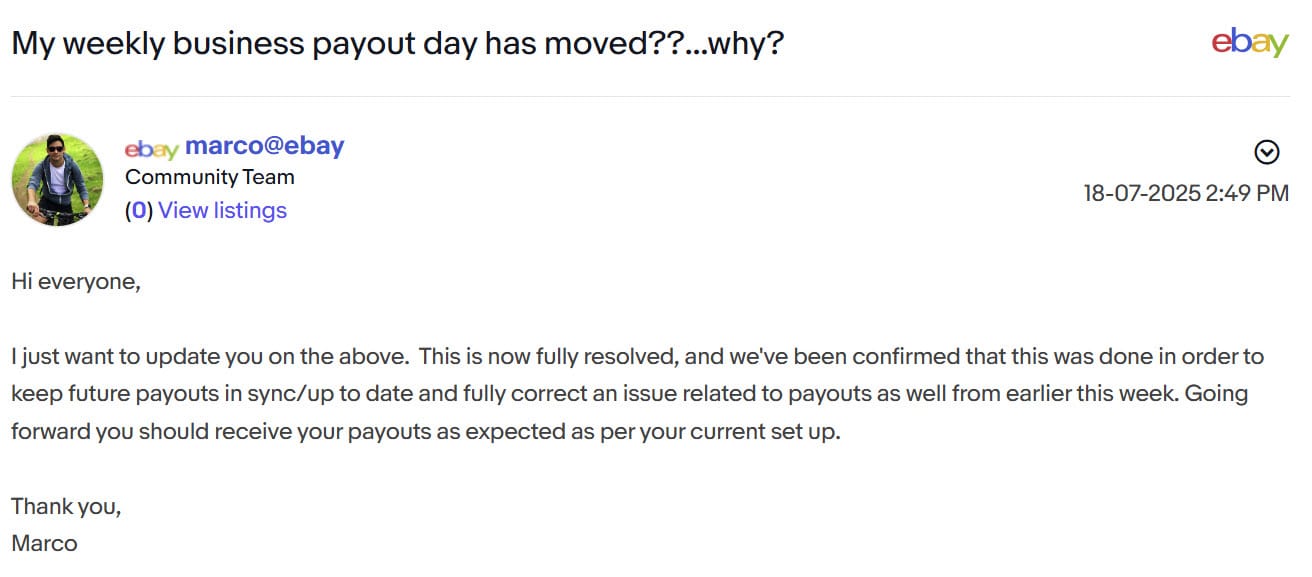
Task: Click the eBay logo in the header
Action: pos(1249,42)
